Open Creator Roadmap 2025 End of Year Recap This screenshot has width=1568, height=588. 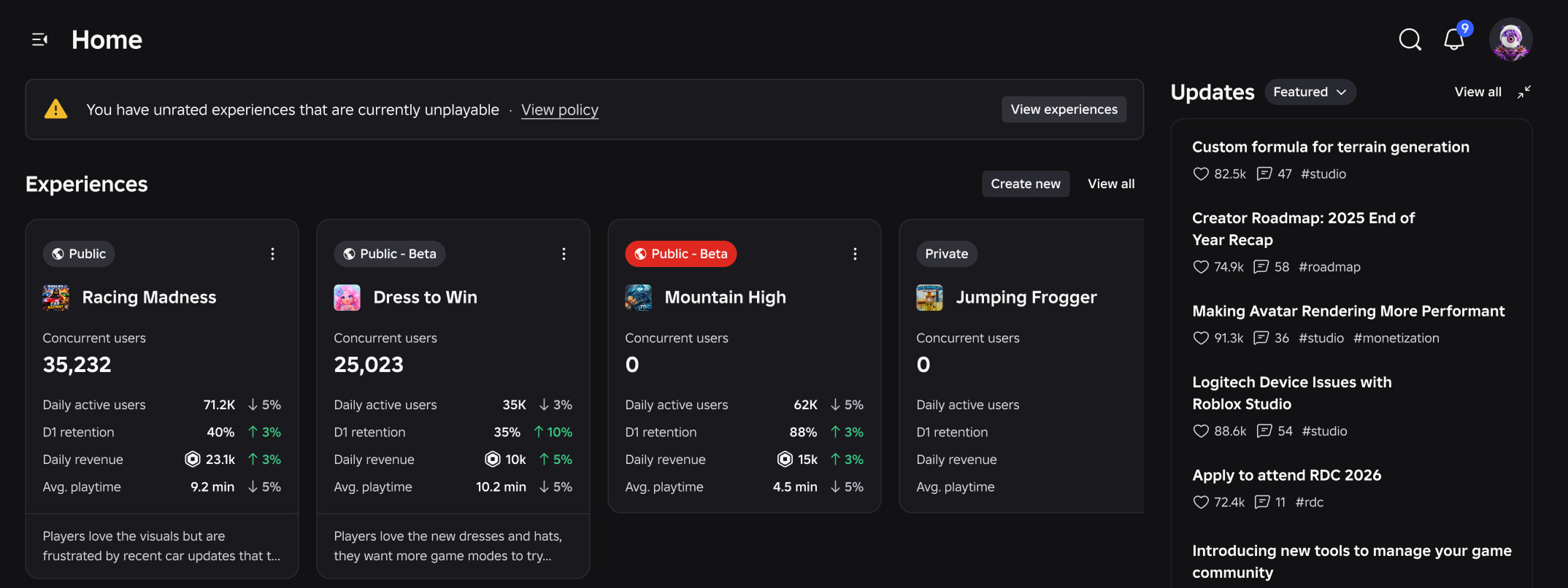coord(1304,229)
